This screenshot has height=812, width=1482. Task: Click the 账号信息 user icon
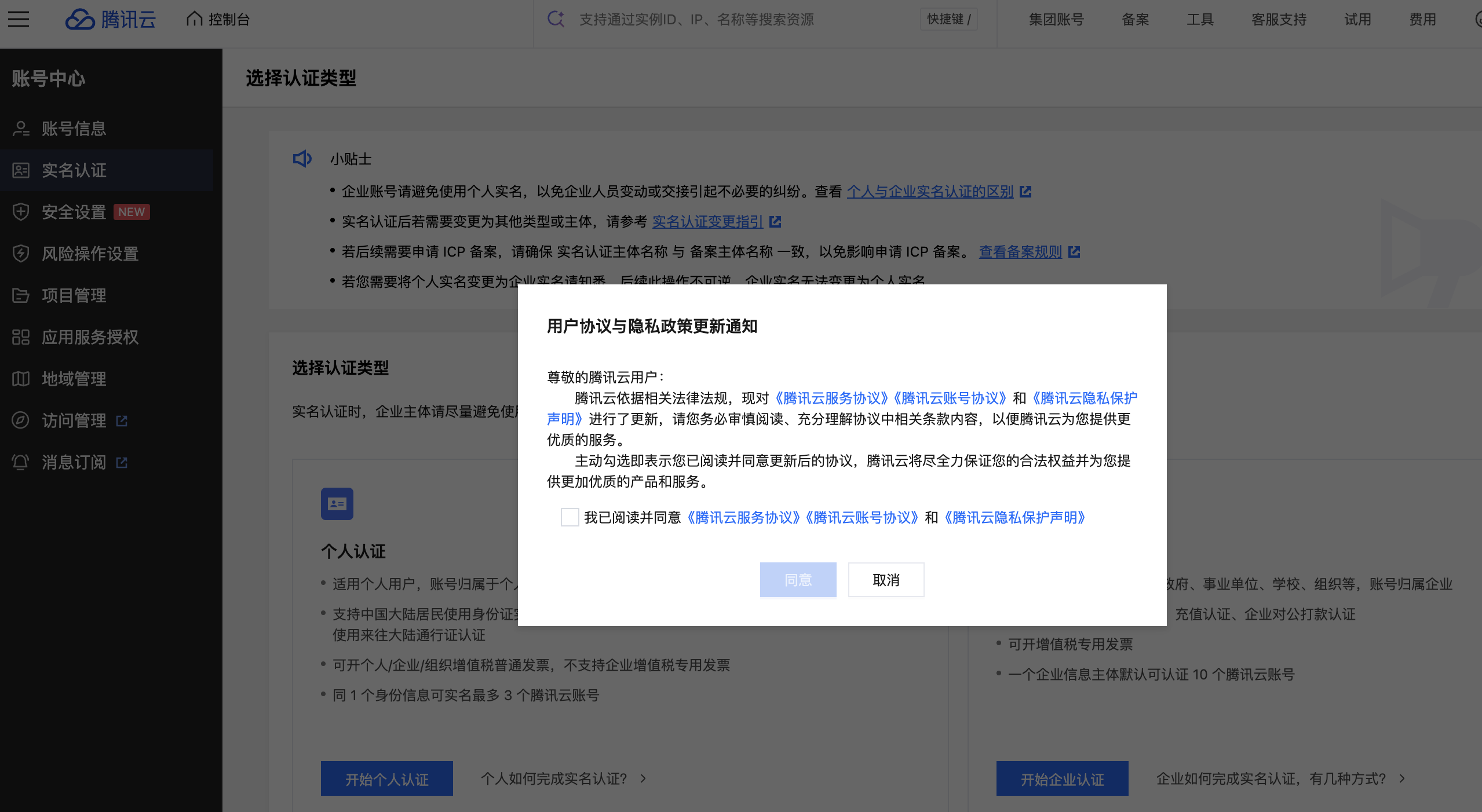point(21,129)
